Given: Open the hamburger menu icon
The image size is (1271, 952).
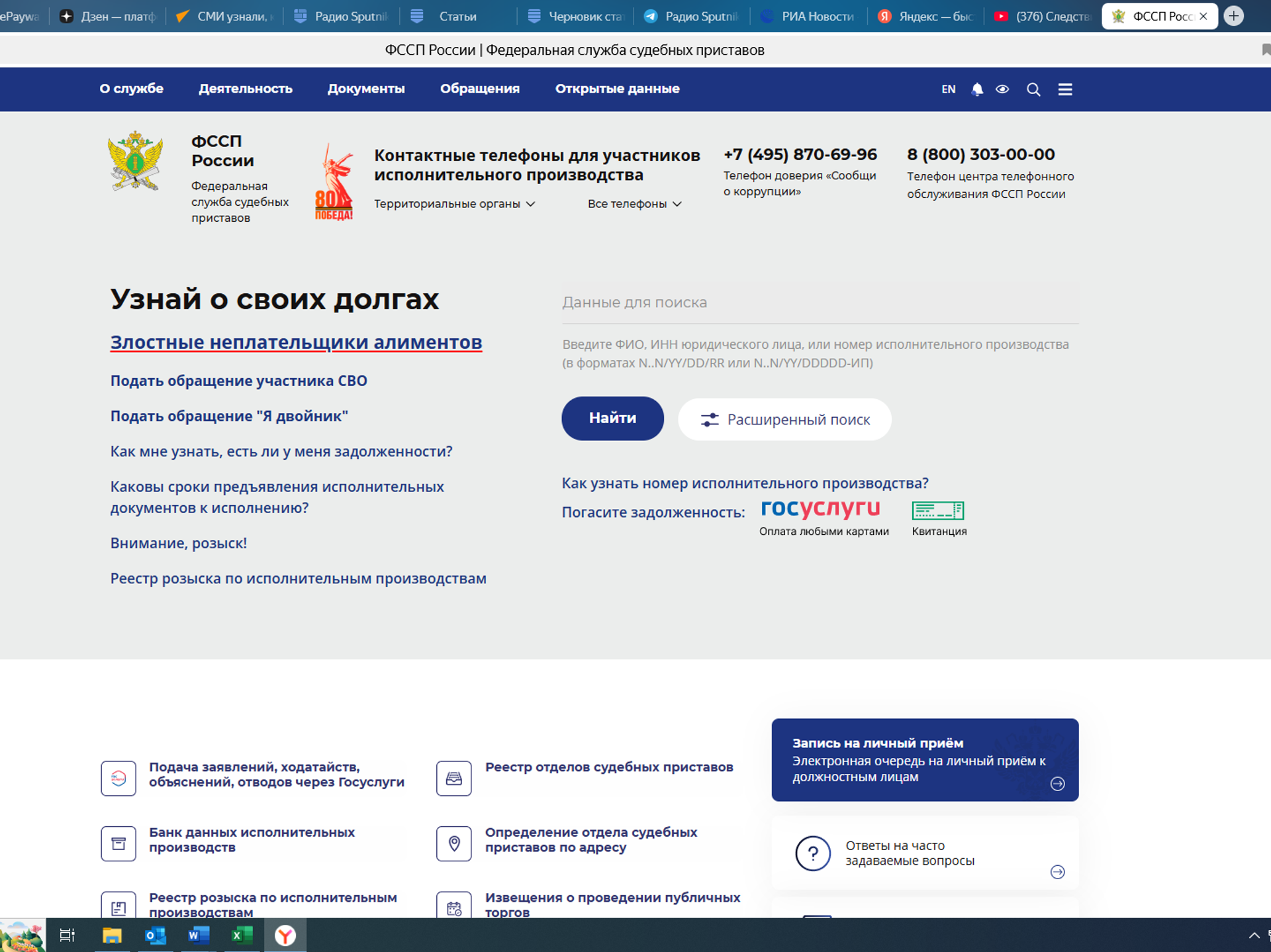Looking at the screenshot, I should click(1065, 89).
